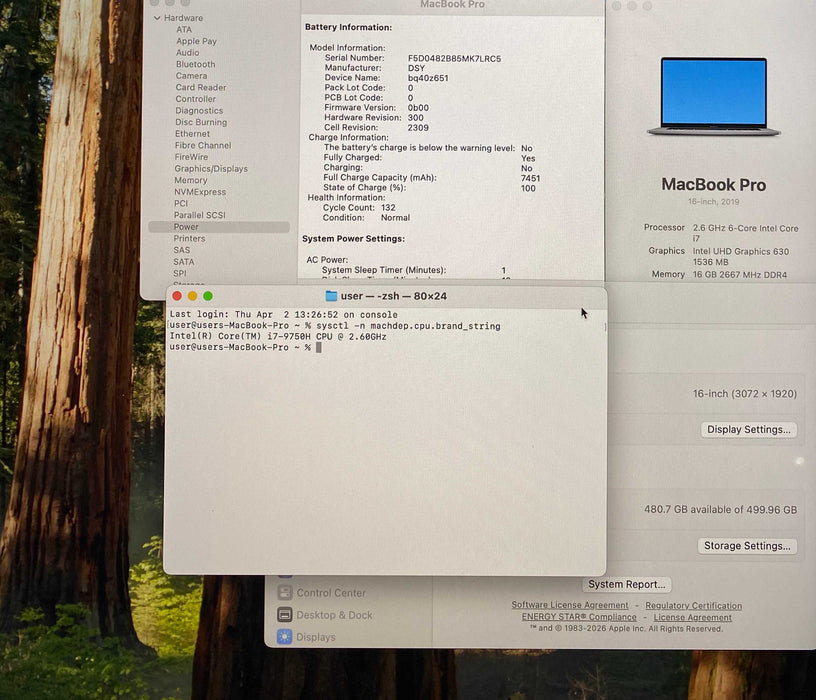Open Diagnostics in the hardware list
Viewport: 816px width, 700px height.
coord(199,110)
